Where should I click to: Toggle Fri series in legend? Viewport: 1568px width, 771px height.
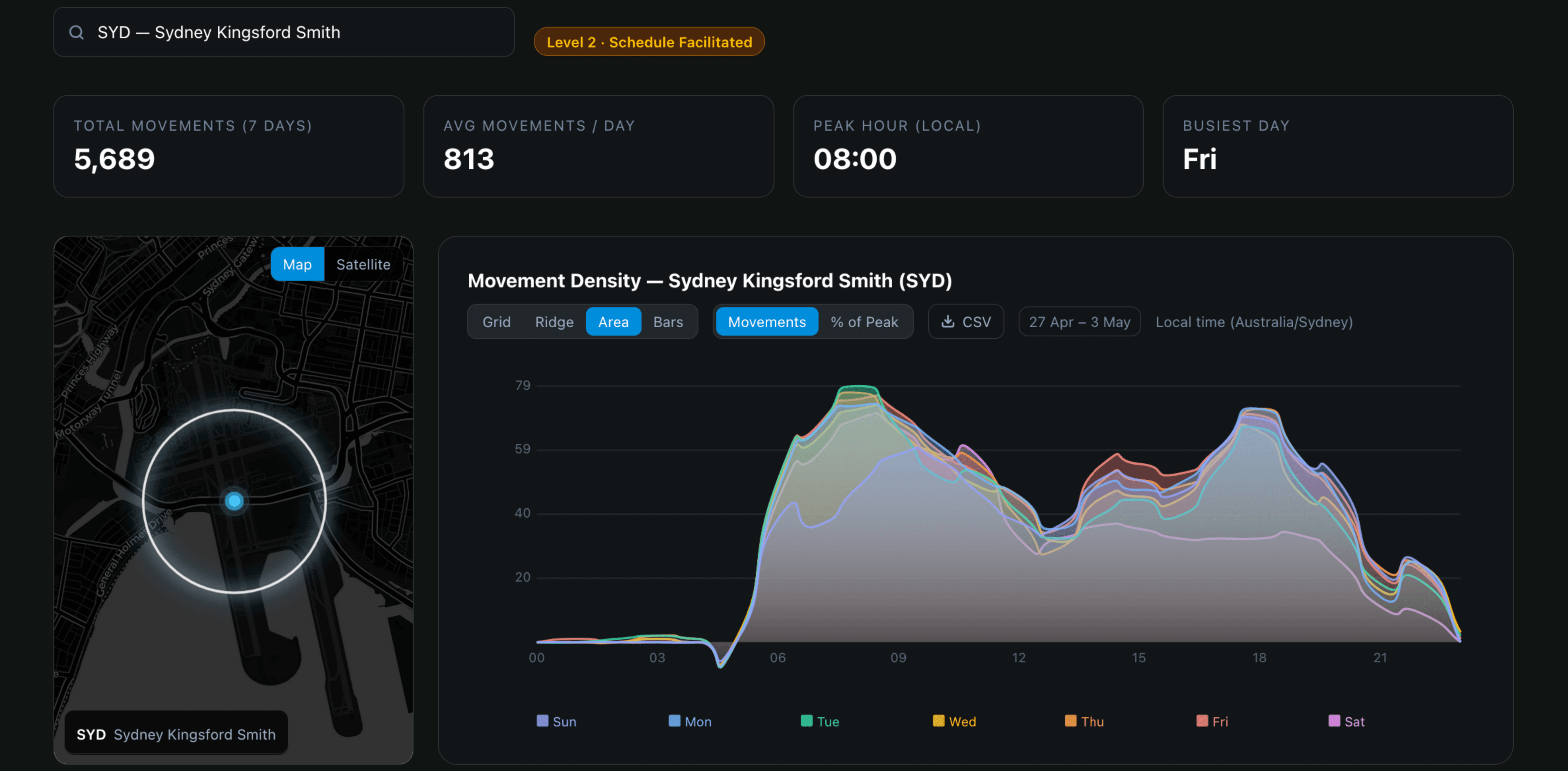click(x=1212, y=721)
